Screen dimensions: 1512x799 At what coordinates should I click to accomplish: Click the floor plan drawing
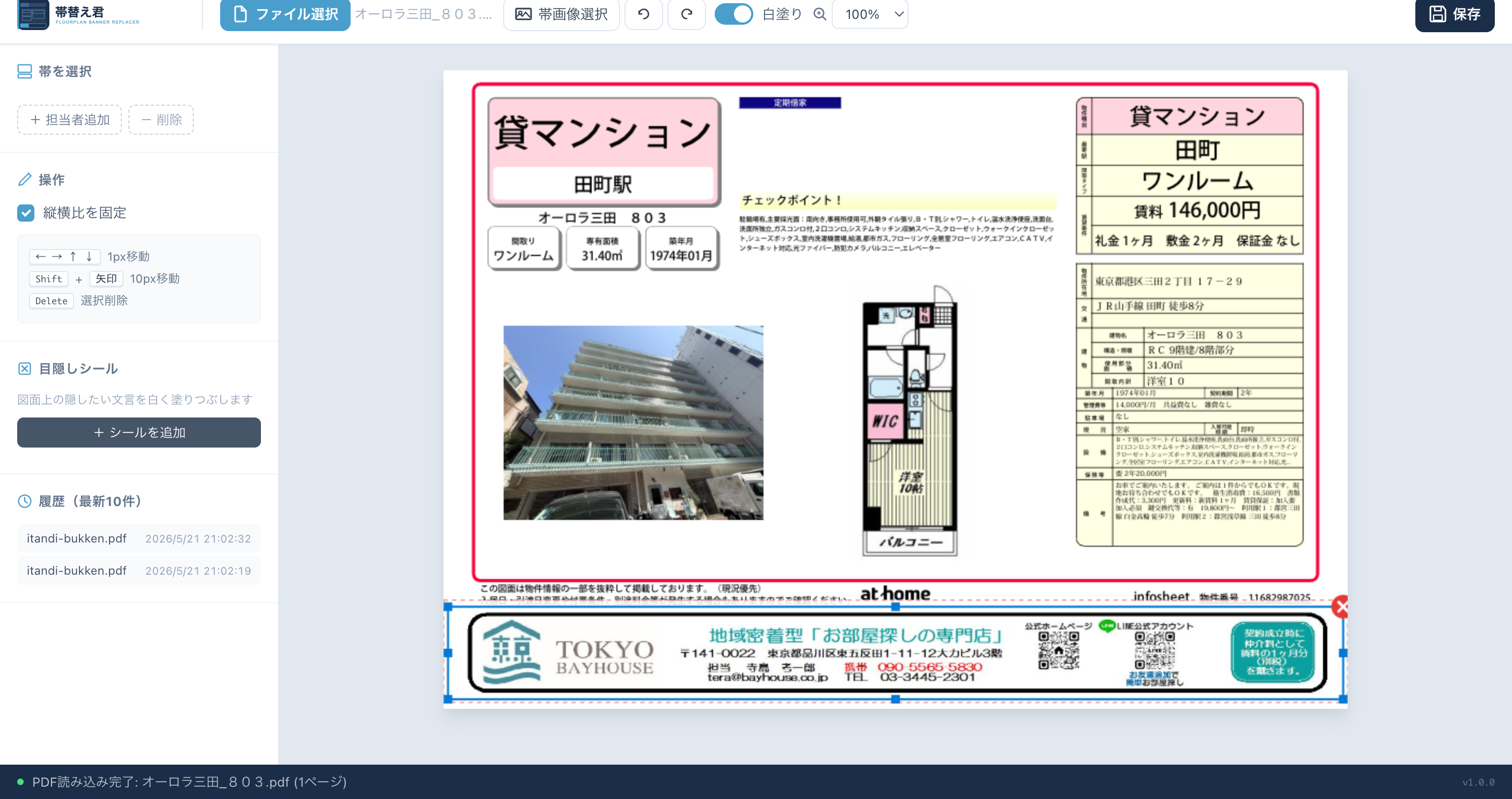pos(911,421)
